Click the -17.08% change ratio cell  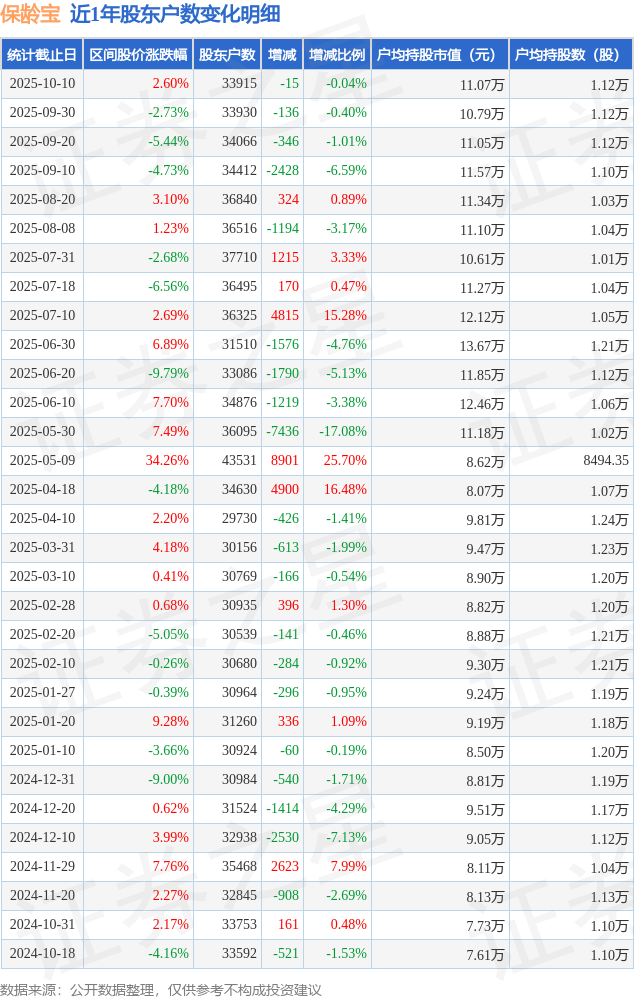[342, 432]
